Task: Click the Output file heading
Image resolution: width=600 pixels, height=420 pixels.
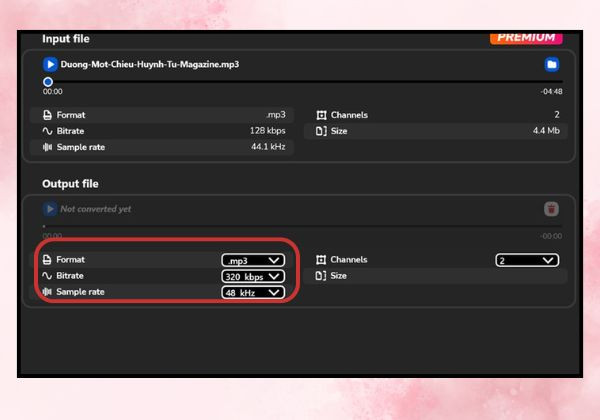Action: point(70,184)
